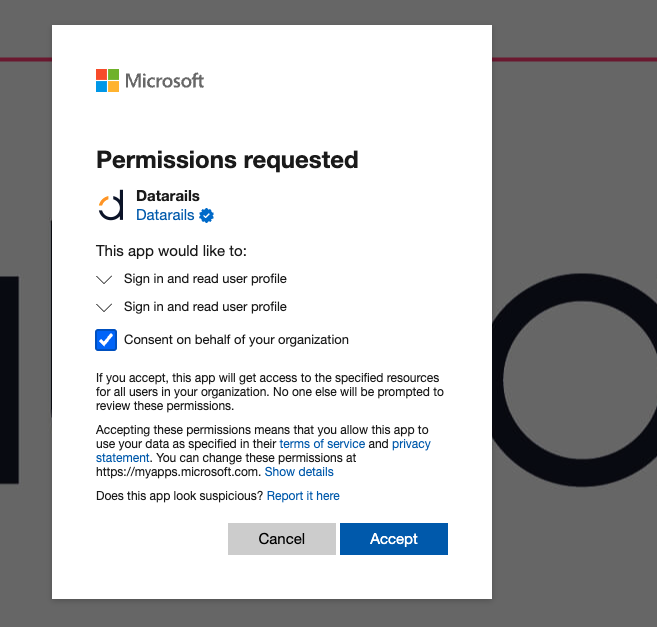Screen dimensions: 657x627
Task: Click the Microsoft wordmark text
Action: point(164,80)
